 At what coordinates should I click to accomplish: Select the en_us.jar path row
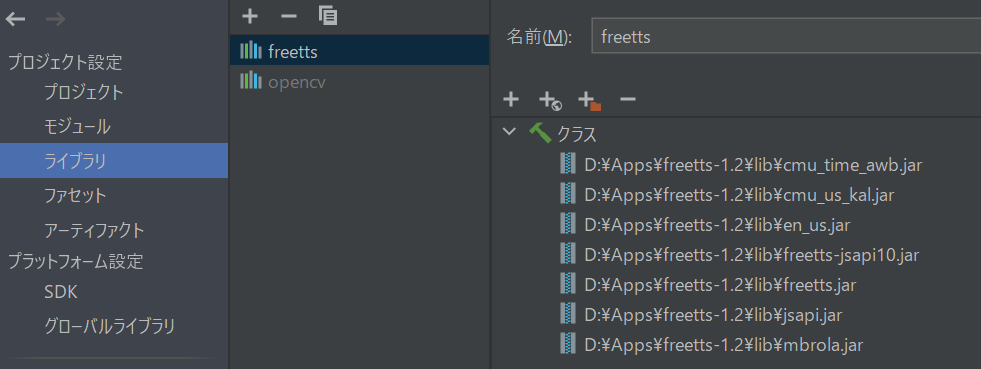pyautogui.click(x=717, y=225)
